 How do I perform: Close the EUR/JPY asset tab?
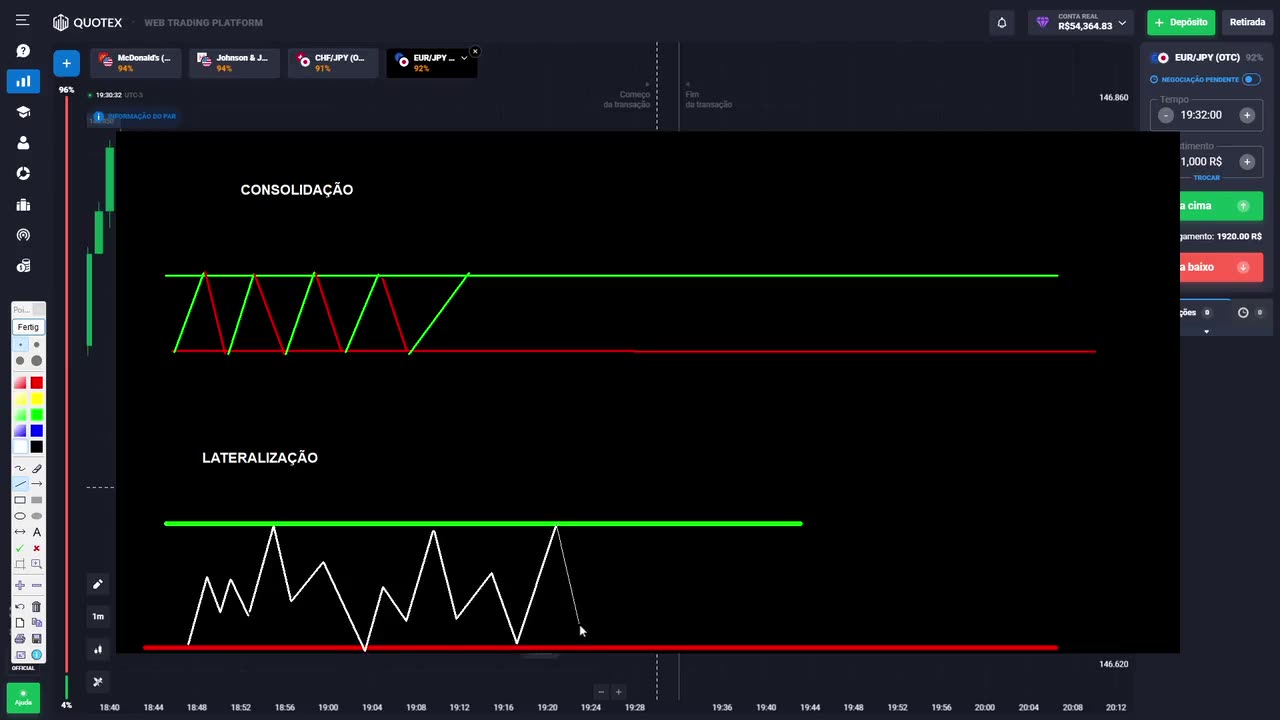(475, 51)
